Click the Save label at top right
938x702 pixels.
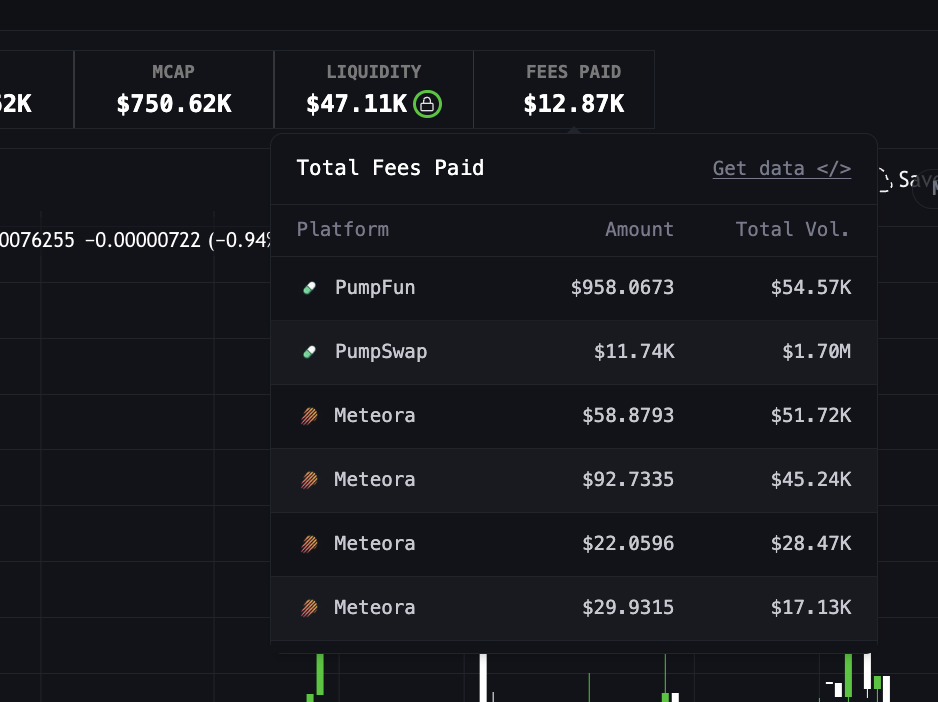(x=912, y=181)
